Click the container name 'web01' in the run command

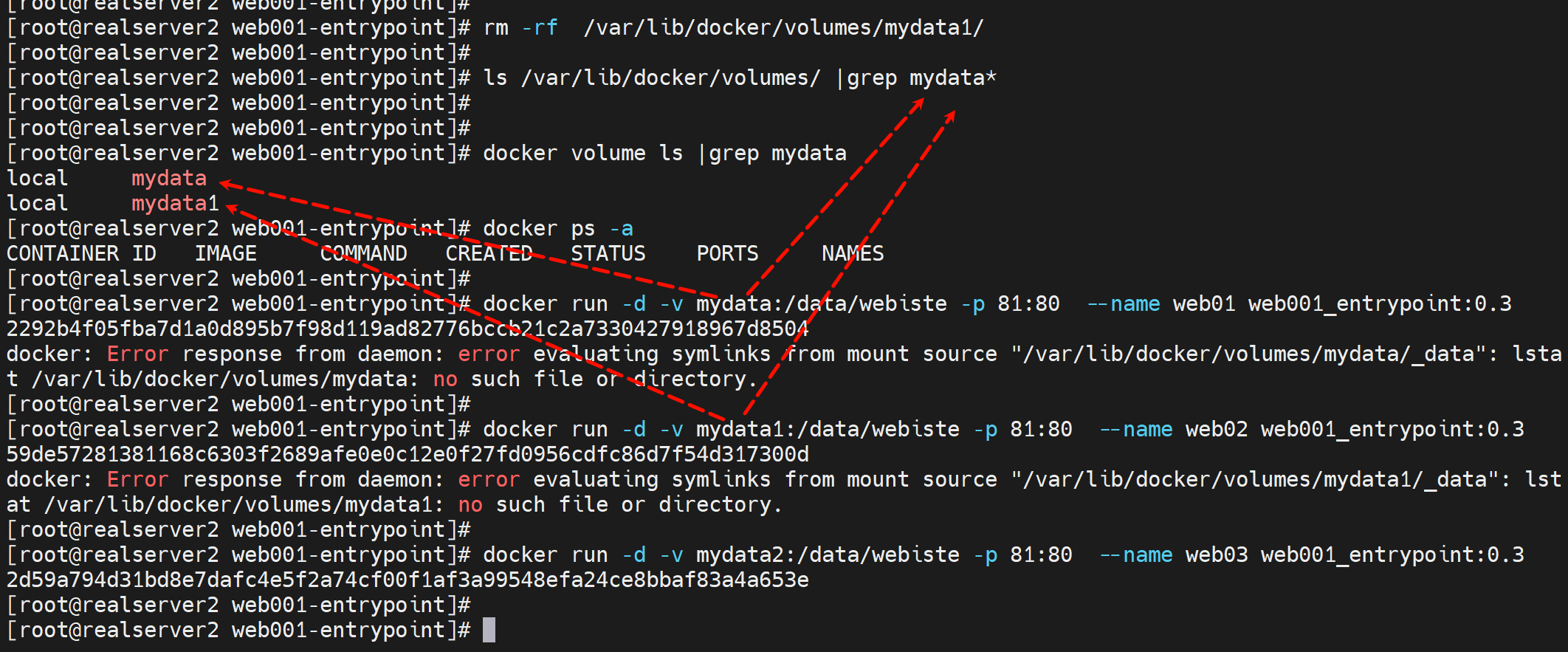1203,304
